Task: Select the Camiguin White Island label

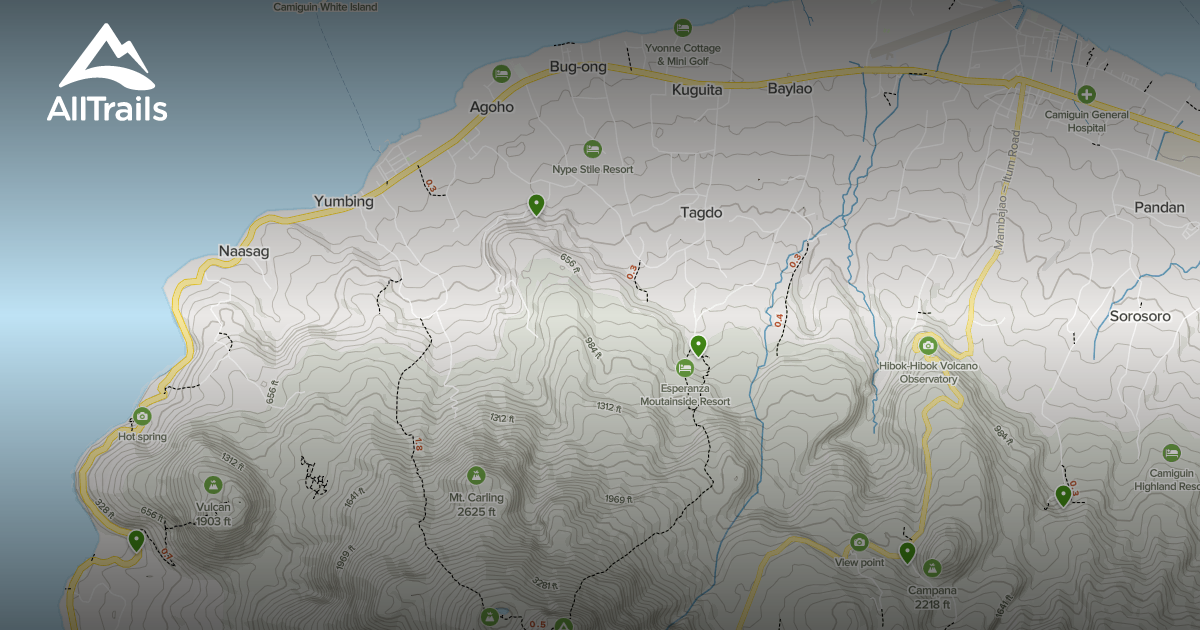Action: point(324,5)
